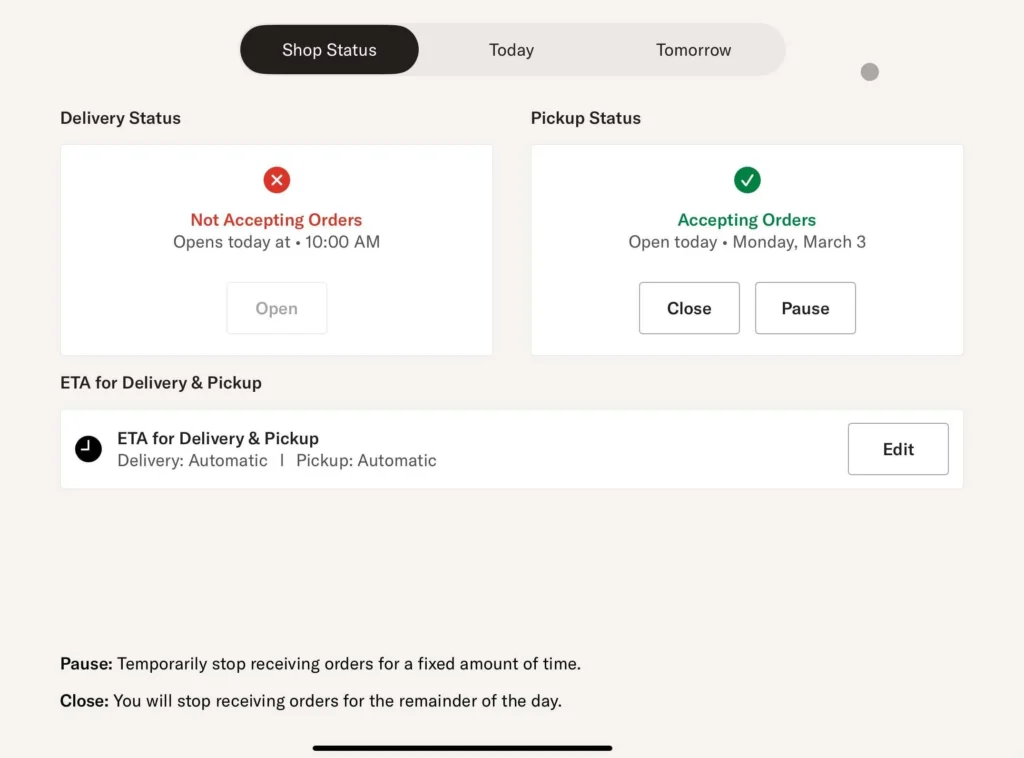
Task: Click the green checkmark pickup status icon
Action: pos(747,180)
